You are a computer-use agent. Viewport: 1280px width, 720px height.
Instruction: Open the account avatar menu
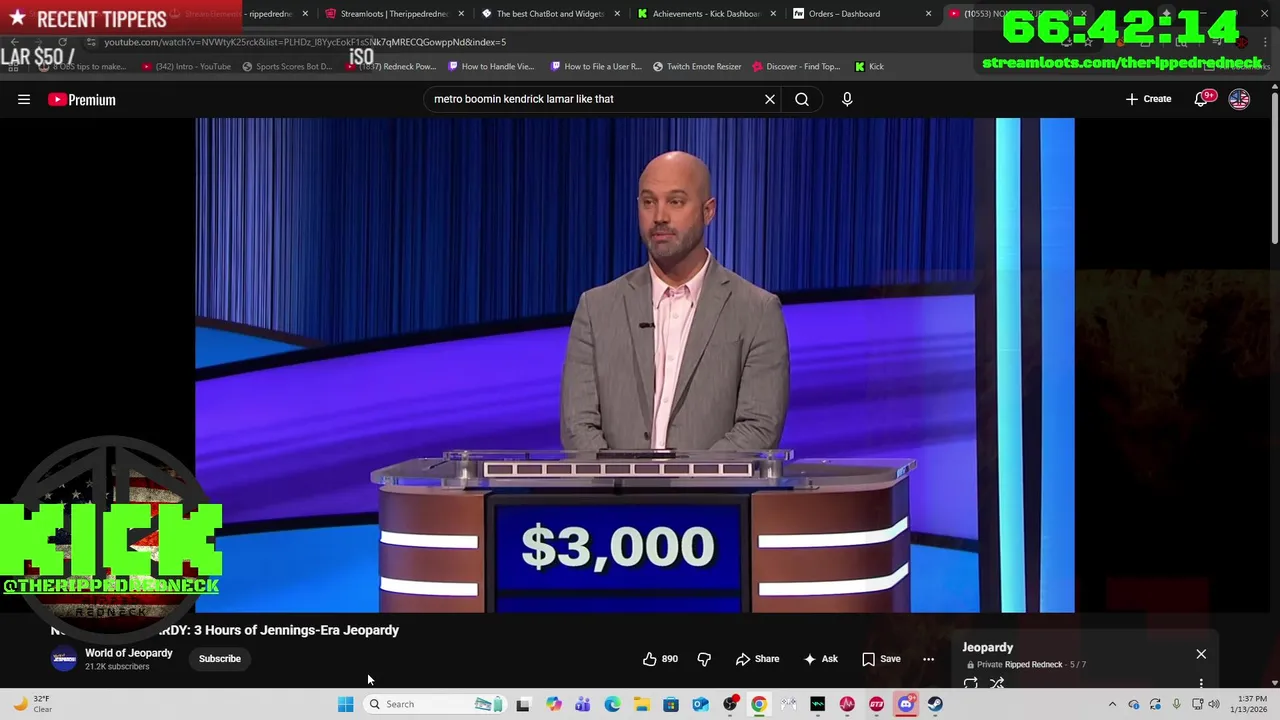[1239, 99]
